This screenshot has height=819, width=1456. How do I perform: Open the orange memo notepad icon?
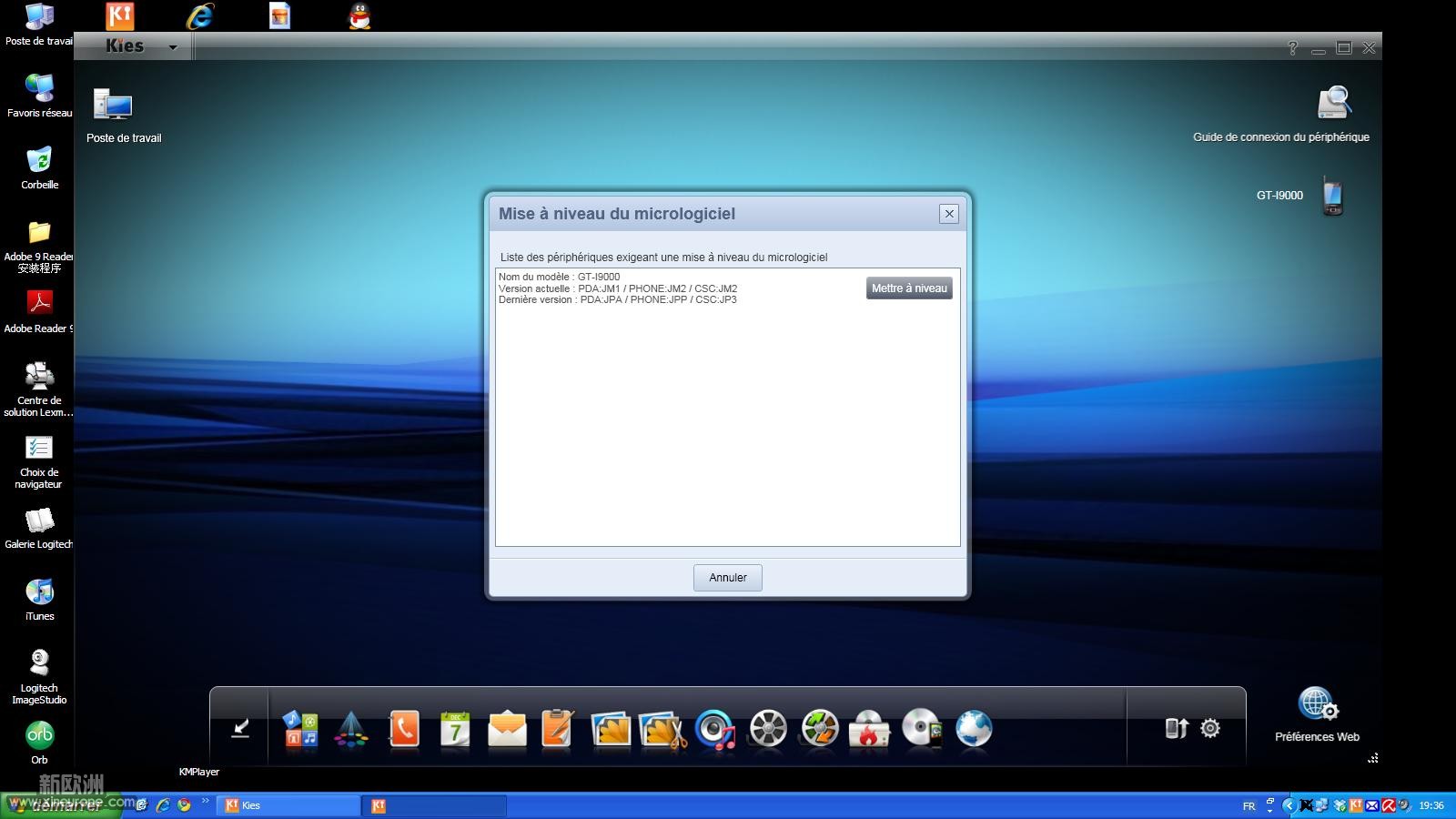pyautogui.click(x=557, y=729)
